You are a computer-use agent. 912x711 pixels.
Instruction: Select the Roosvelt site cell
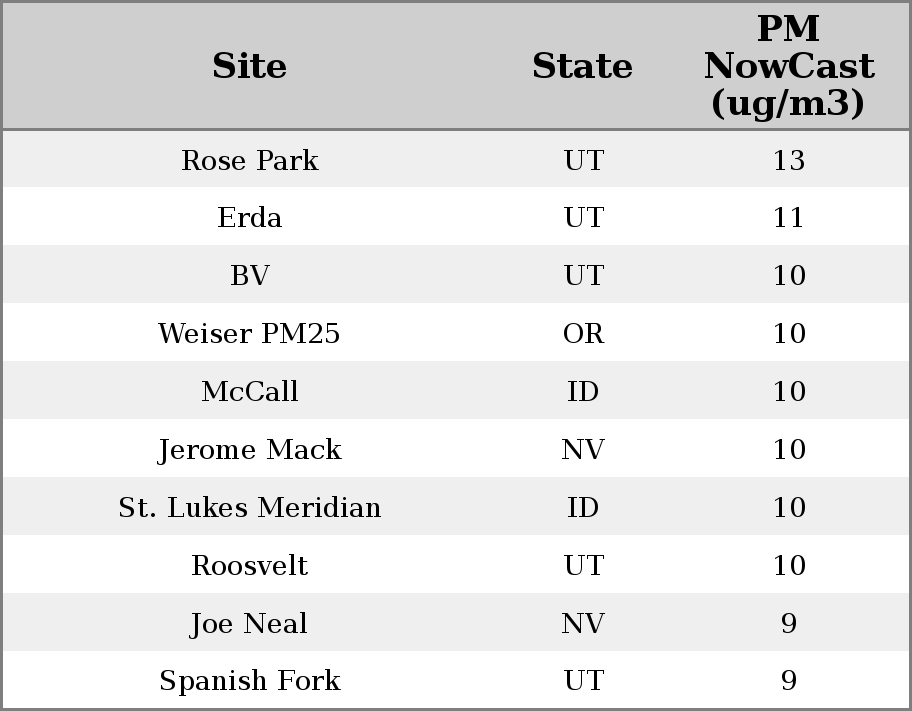coord(249,566)
